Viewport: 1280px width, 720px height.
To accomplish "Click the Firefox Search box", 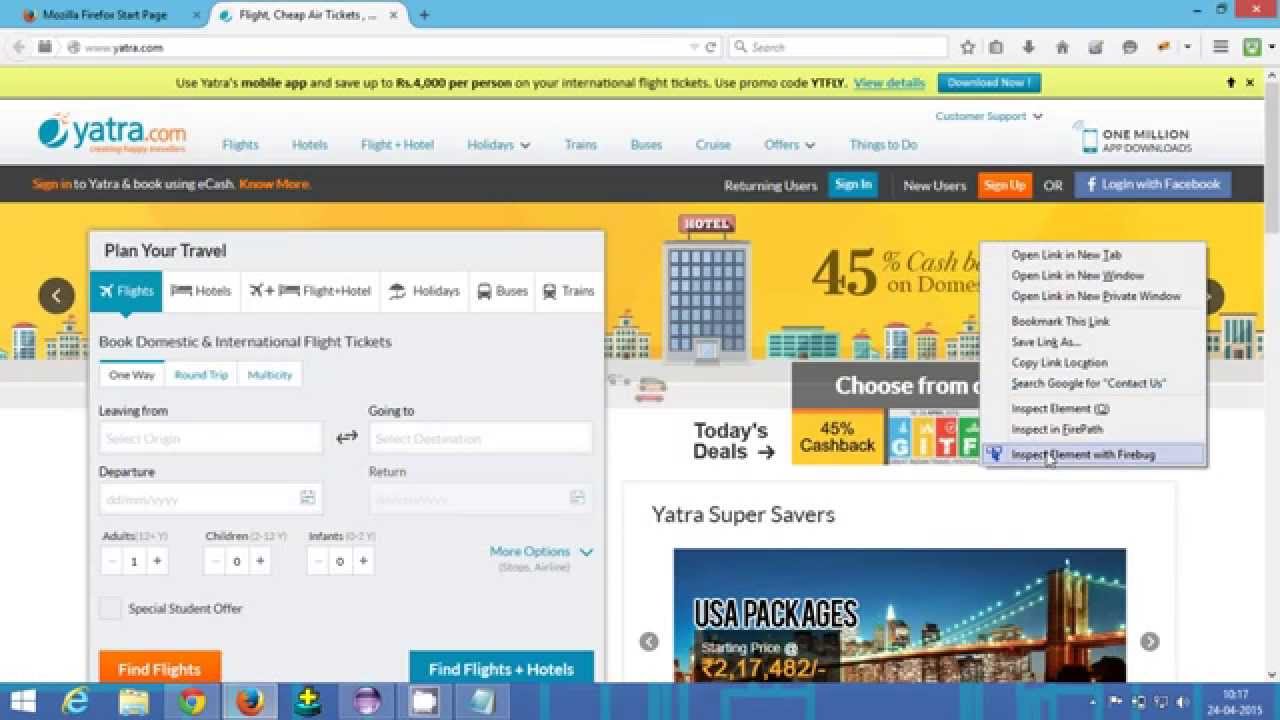I will (x=838, y=47).
